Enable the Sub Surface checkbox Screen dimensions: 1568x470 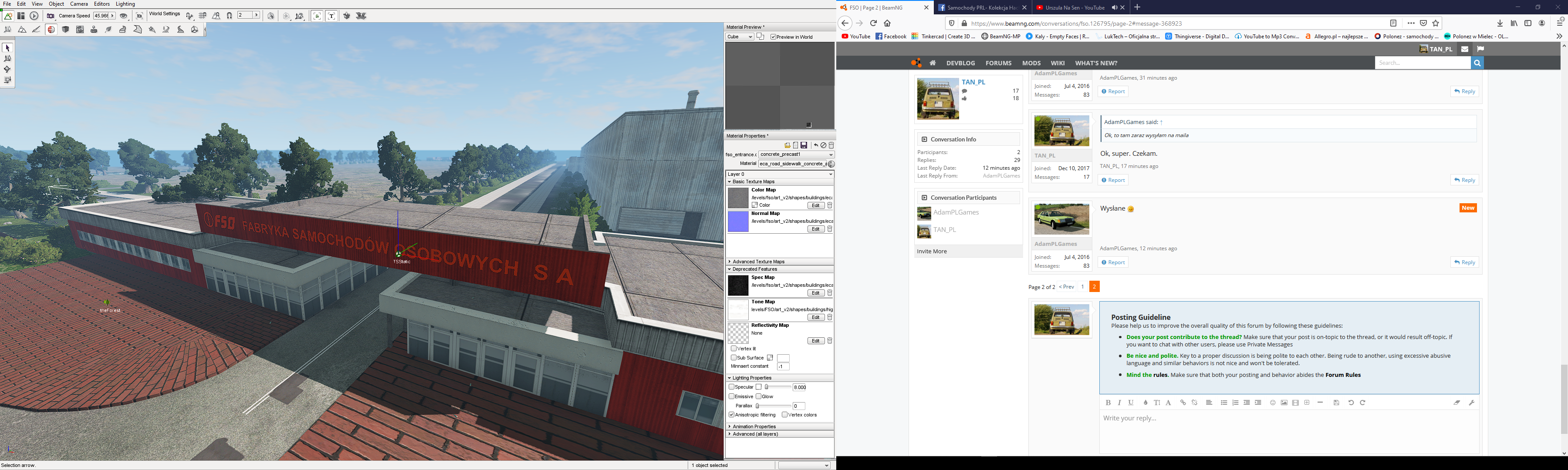[x=733, y=358]
